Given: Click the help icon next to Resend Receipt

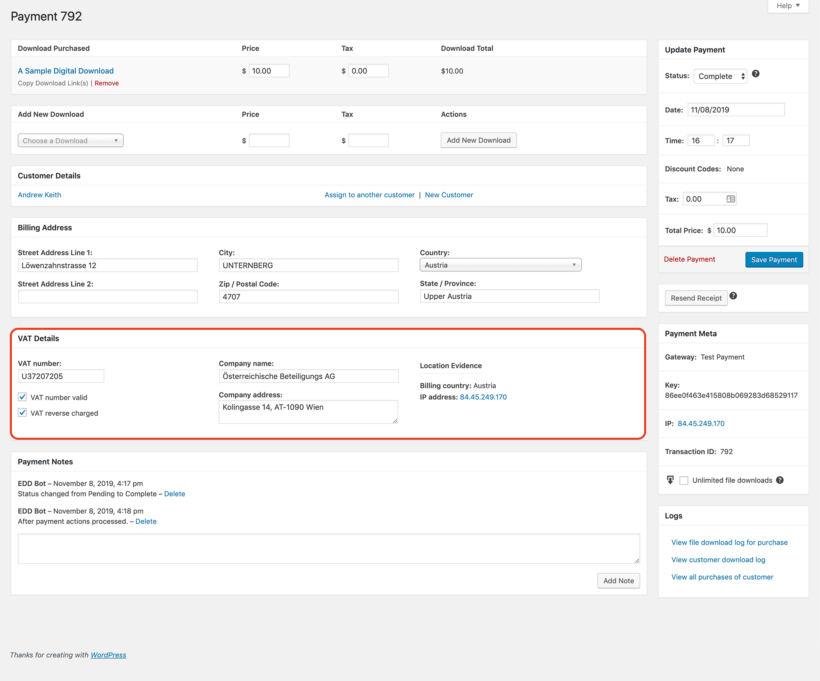Looking at the screenshot, I should tap(734, 296).
